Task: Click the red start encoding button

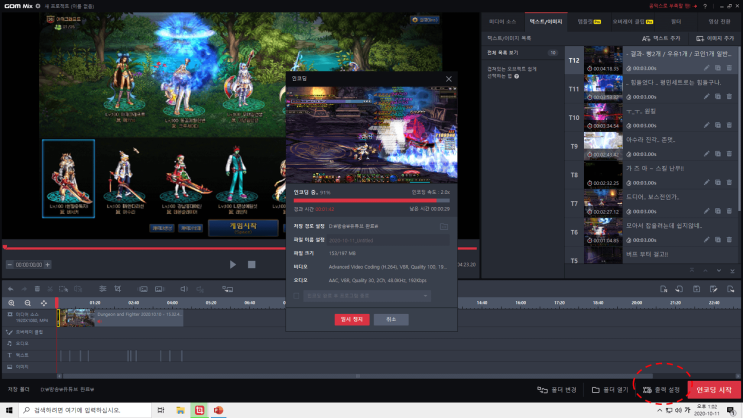Action: pos(714,390)
